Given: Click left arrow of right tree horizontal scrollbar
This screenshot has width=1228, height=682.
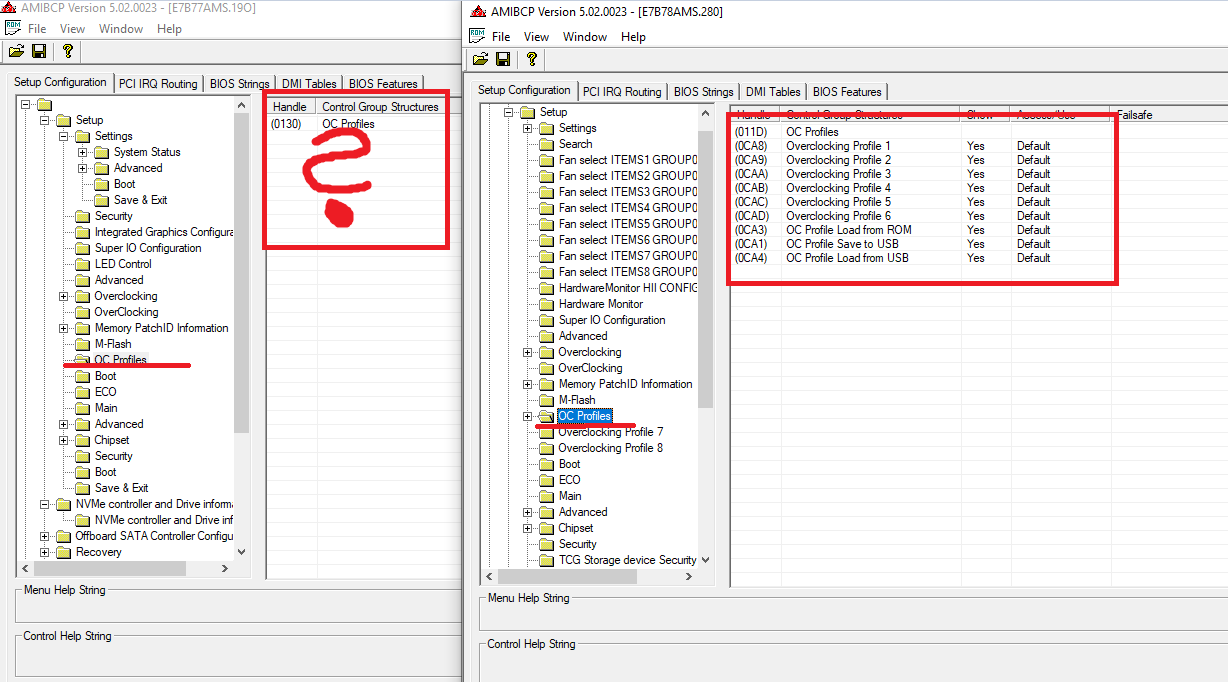Looking at the screenshot, I should (490, 577).
